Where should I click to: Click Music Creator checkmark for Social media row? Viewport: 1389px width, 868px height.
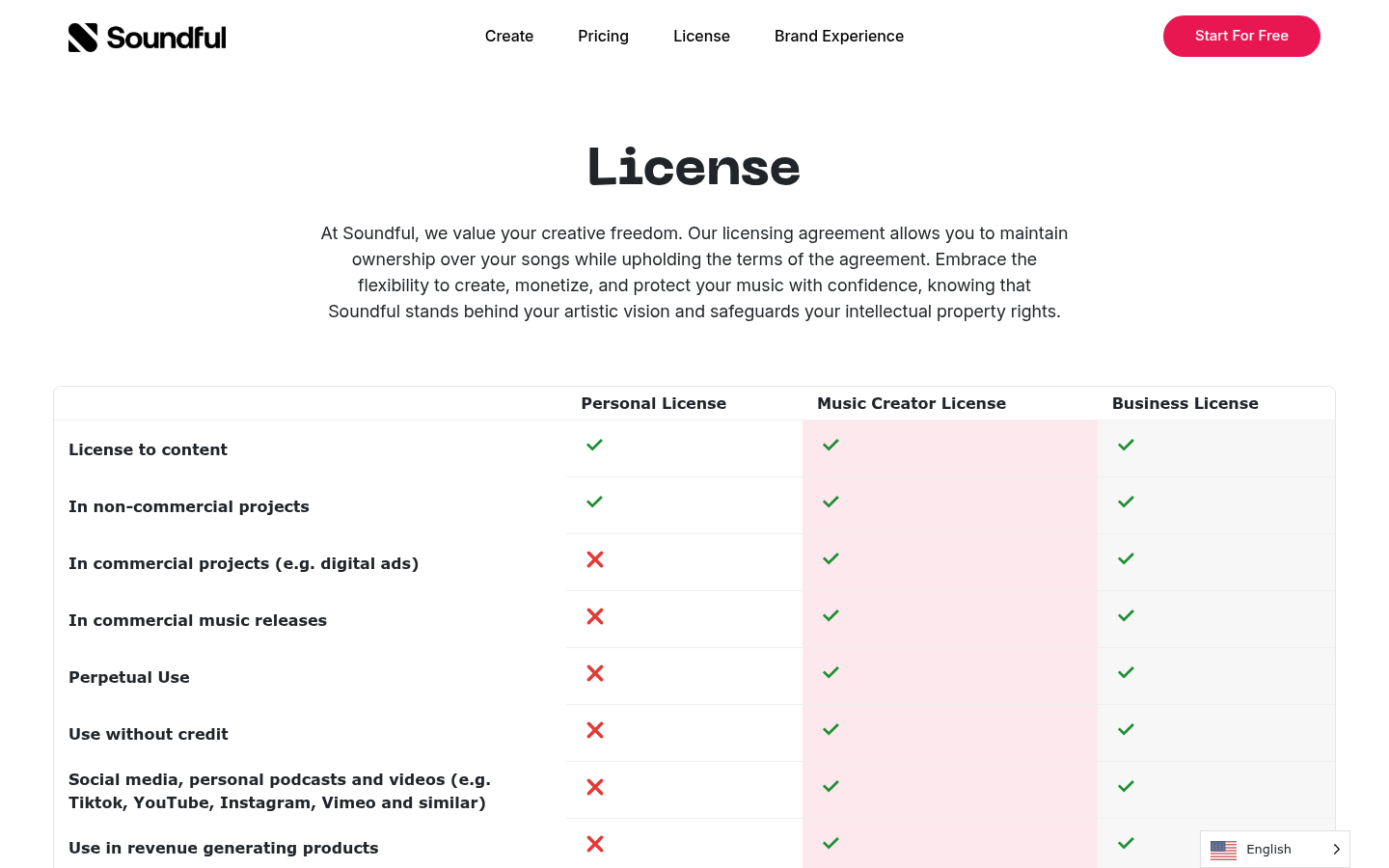(831, 786)
